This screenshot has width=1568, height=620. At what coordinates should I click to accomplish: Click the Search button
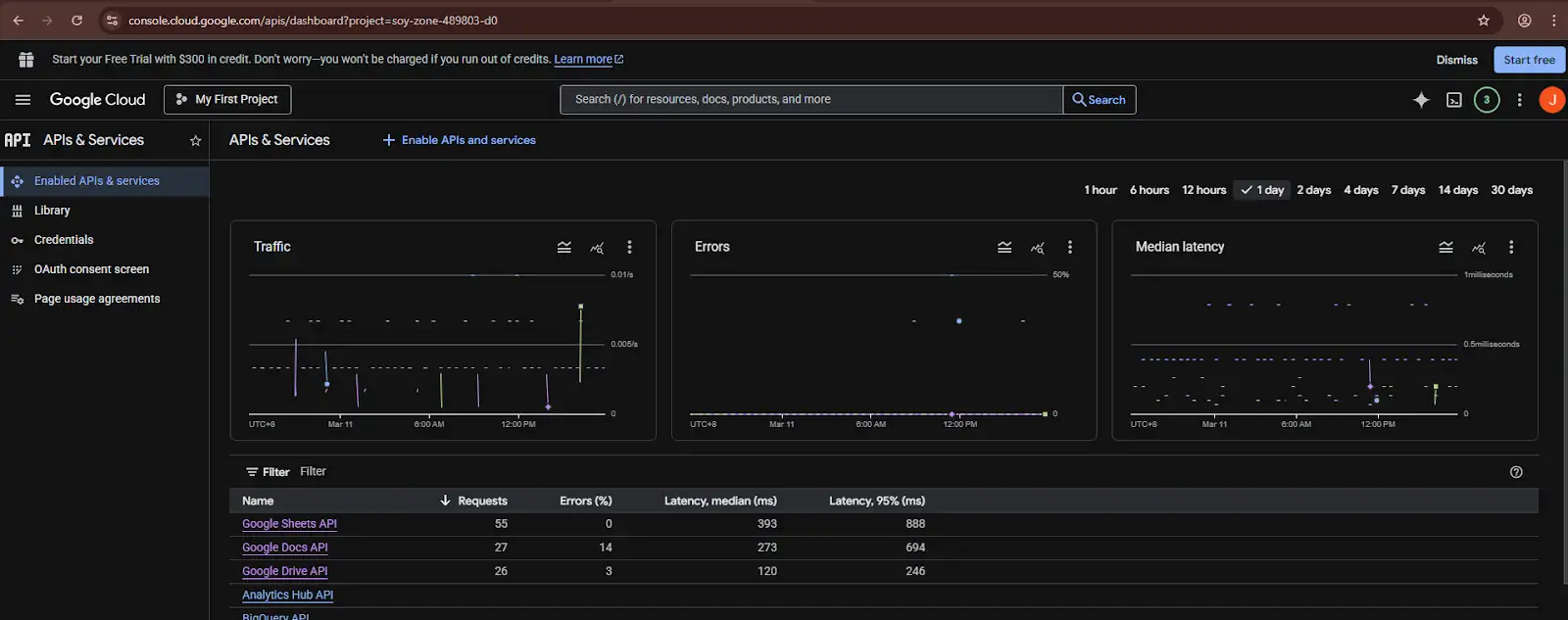point(1100,100)
